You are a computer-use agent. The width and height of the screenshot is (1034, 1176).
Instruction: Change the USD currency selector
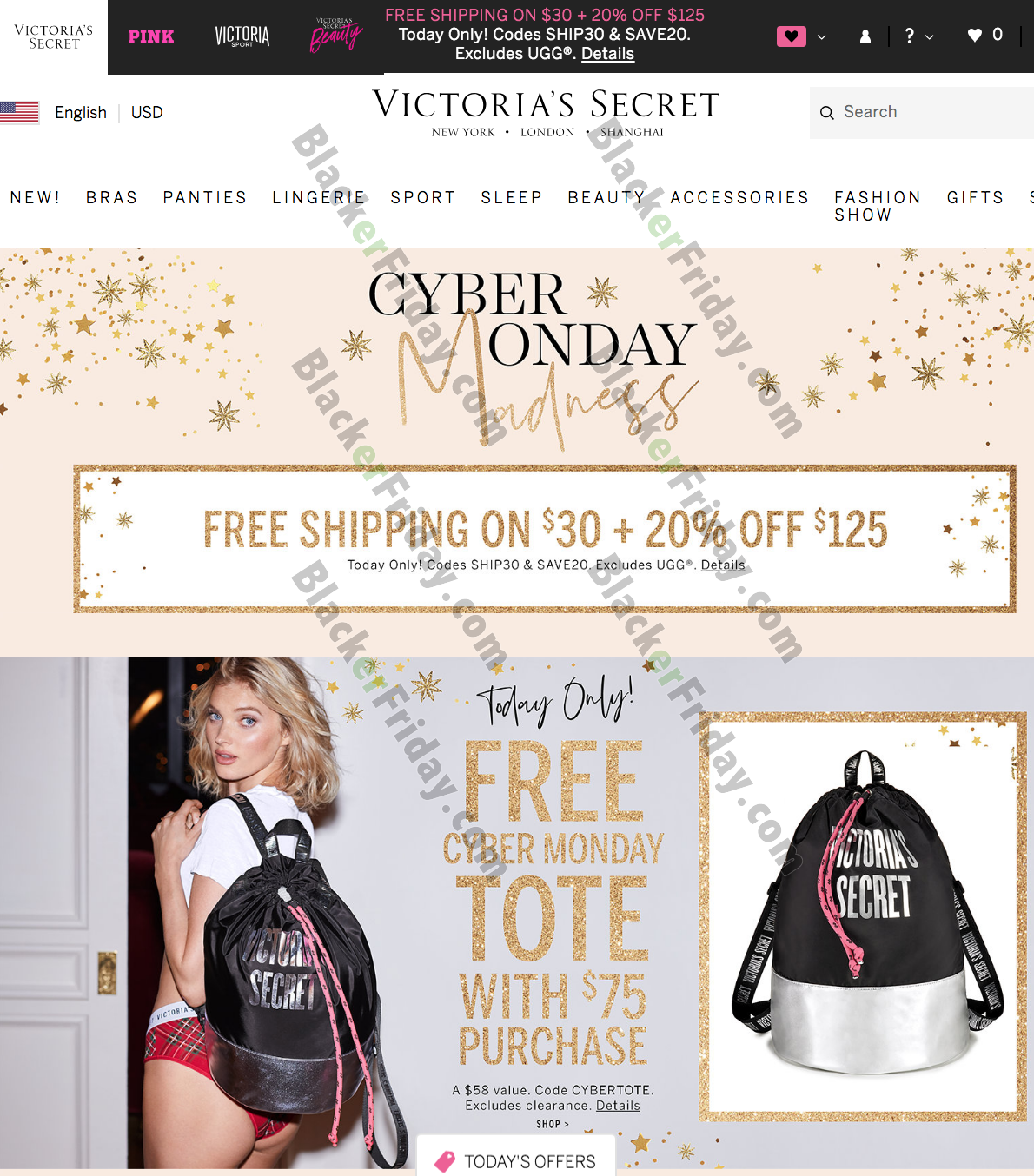[147, 112]
